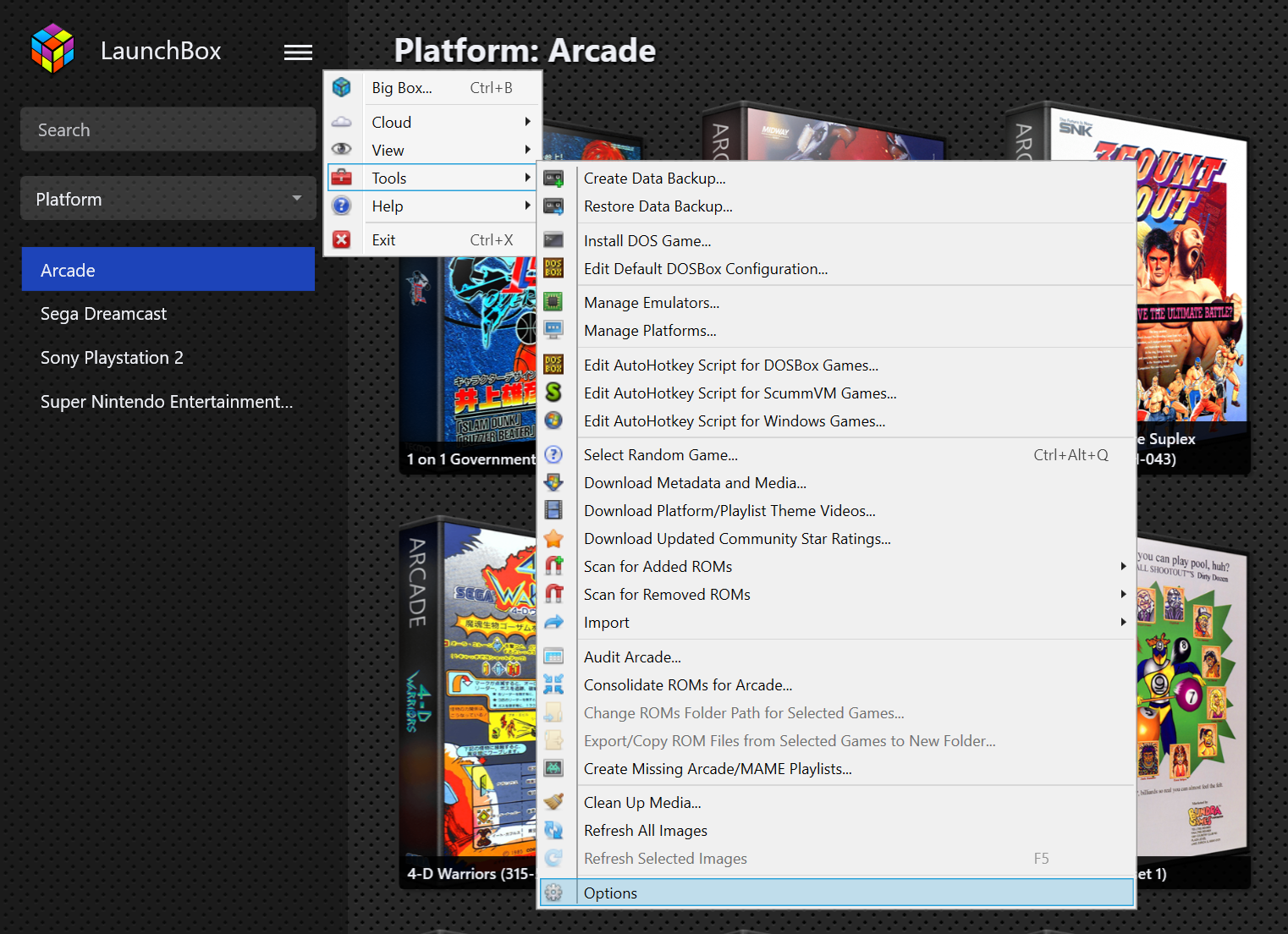Click the Options gear icon
This screenshot has width=1288, height=934.
[x=553, y=893]
